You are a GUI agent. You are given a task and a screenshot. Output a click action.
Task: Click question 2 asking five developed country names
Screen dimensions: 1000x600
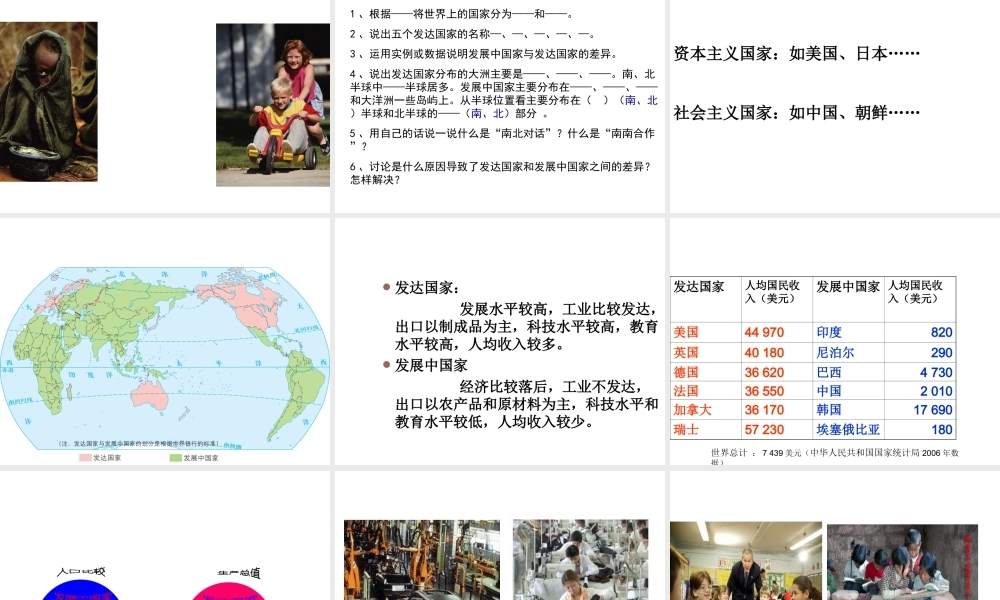(x=473, y=34)
